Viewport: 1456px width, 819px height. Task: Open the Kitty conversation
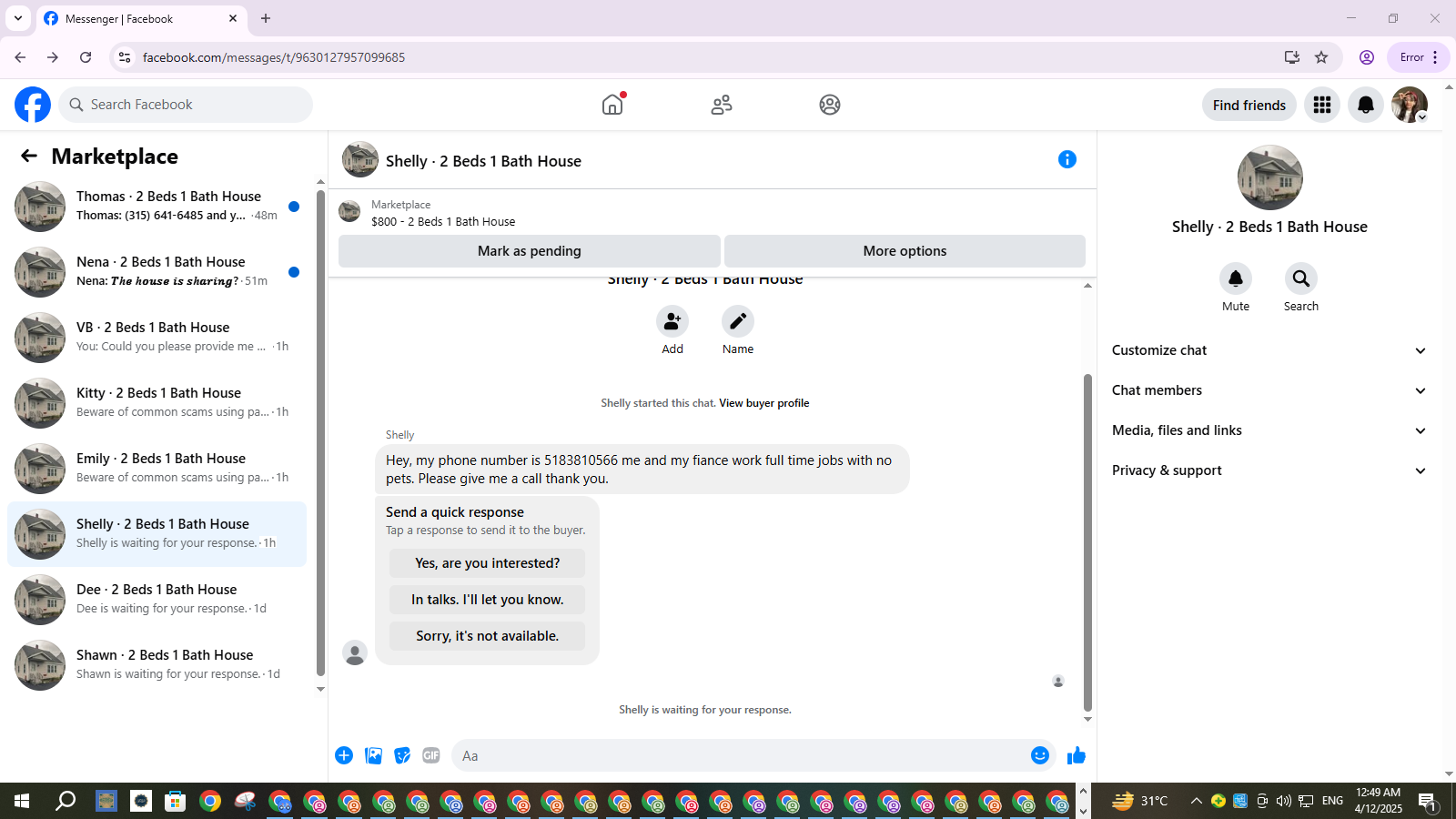(157, 403)
